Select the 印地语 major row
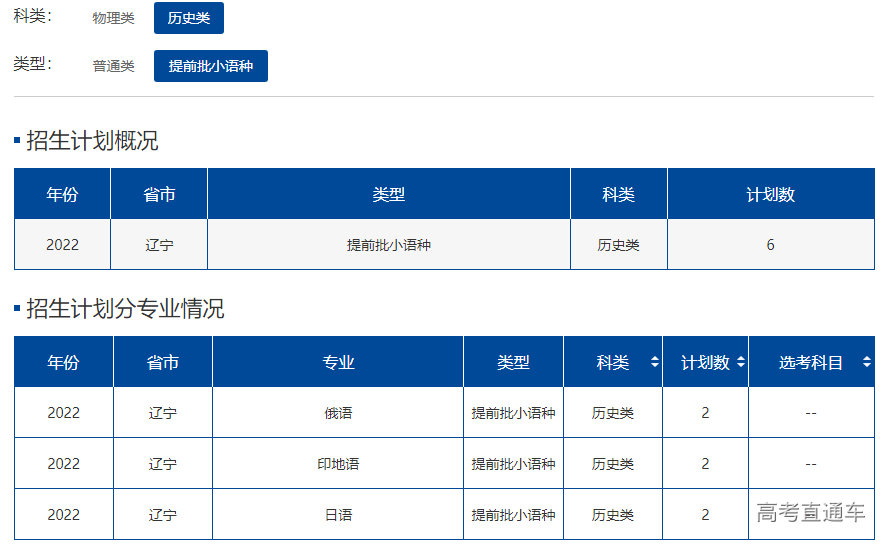Image resolution: width=894 pixels, height=552 pixels. 338,464
